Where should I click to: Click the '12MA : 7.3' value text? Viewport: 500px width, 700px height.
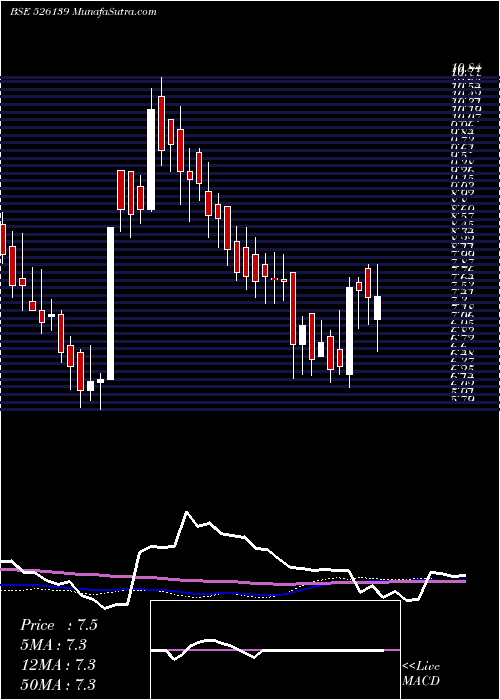coord(58,664)
